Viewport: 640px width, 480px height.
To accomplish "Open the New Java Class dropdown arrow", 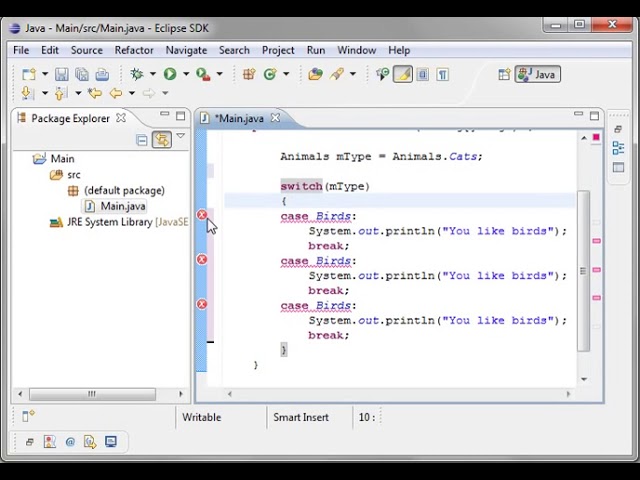I will (286, 74).
